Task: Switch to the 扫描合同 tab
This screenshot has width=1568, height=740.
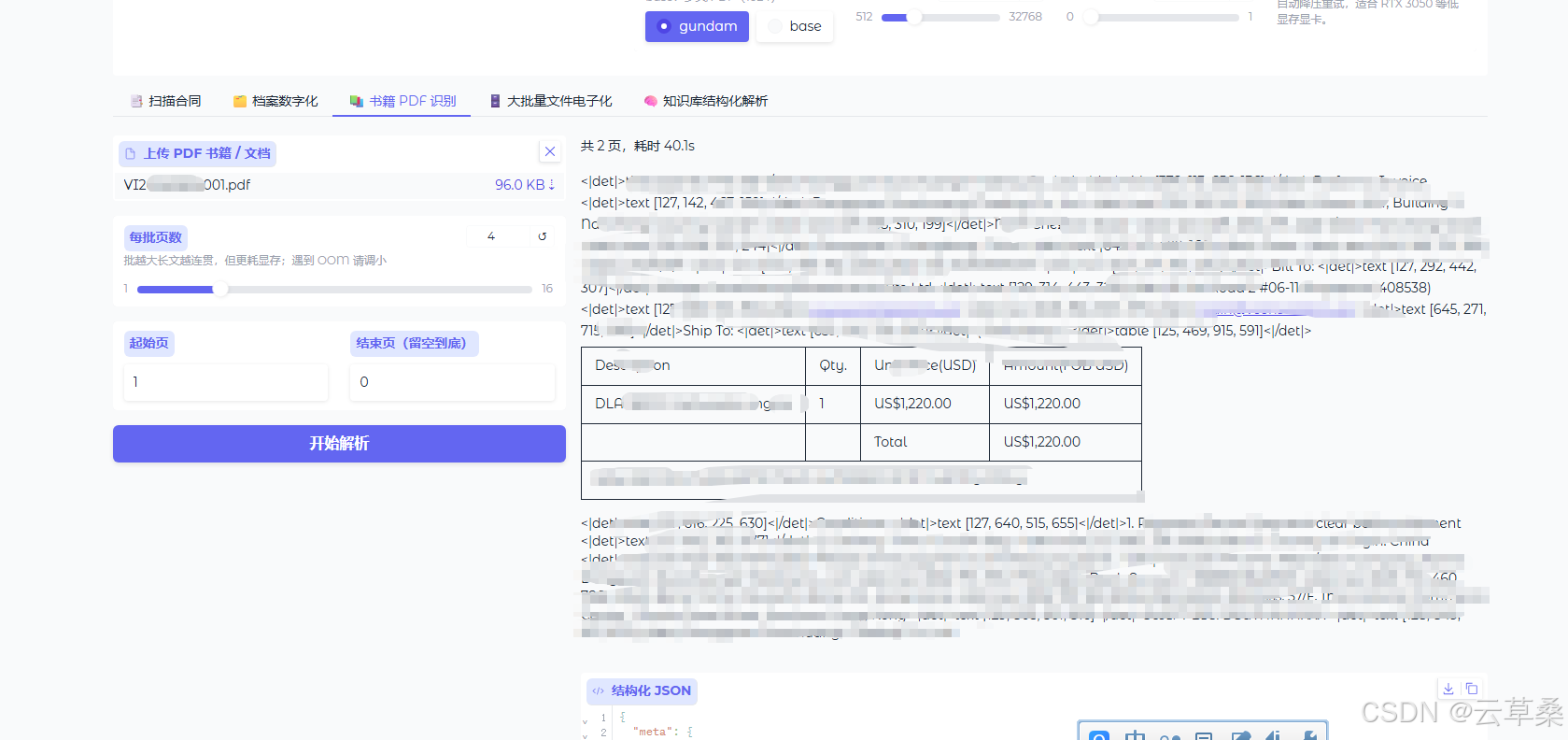Action: [x=165, y=101]
